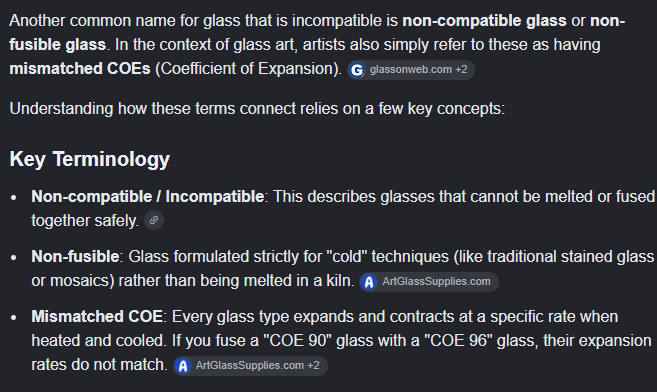Click the bold "Non-compatible / Incompatible" term
The image size is (657, 392).
coord(147,196)
